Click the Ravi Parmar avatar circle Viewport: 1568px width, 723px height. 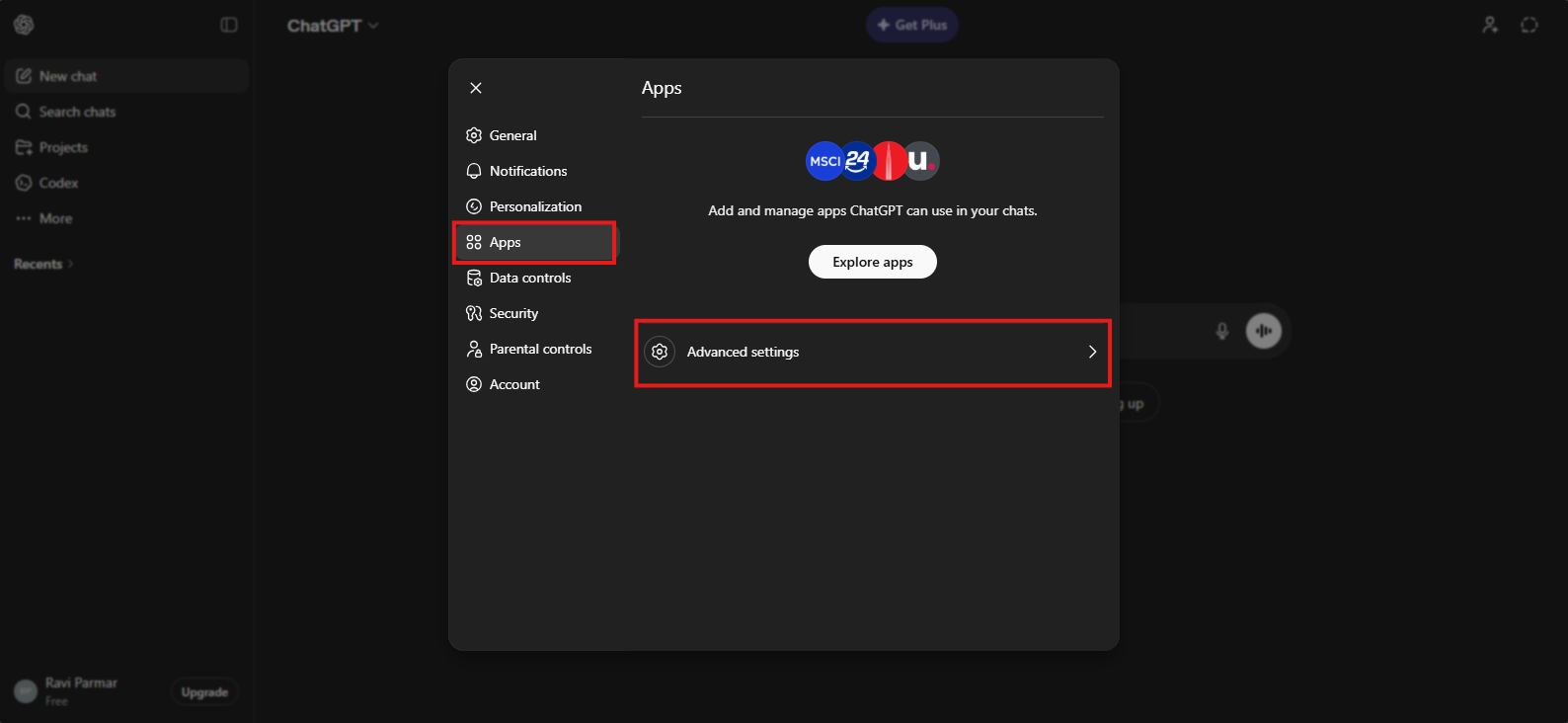point(26,691)
